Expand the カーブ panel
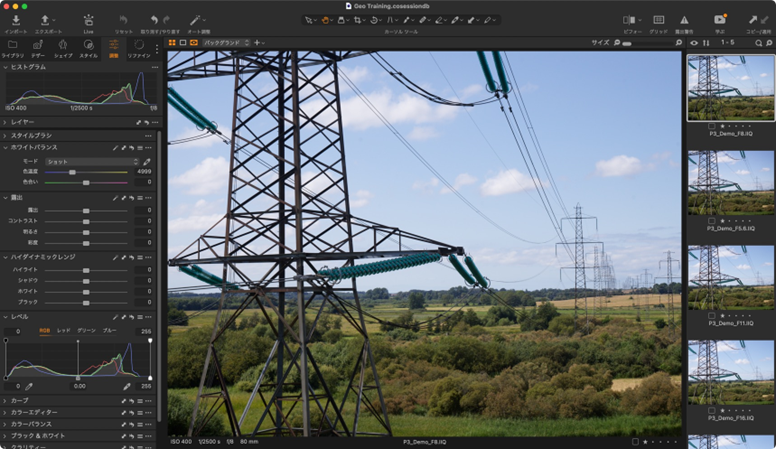 (x=5, y=400)
